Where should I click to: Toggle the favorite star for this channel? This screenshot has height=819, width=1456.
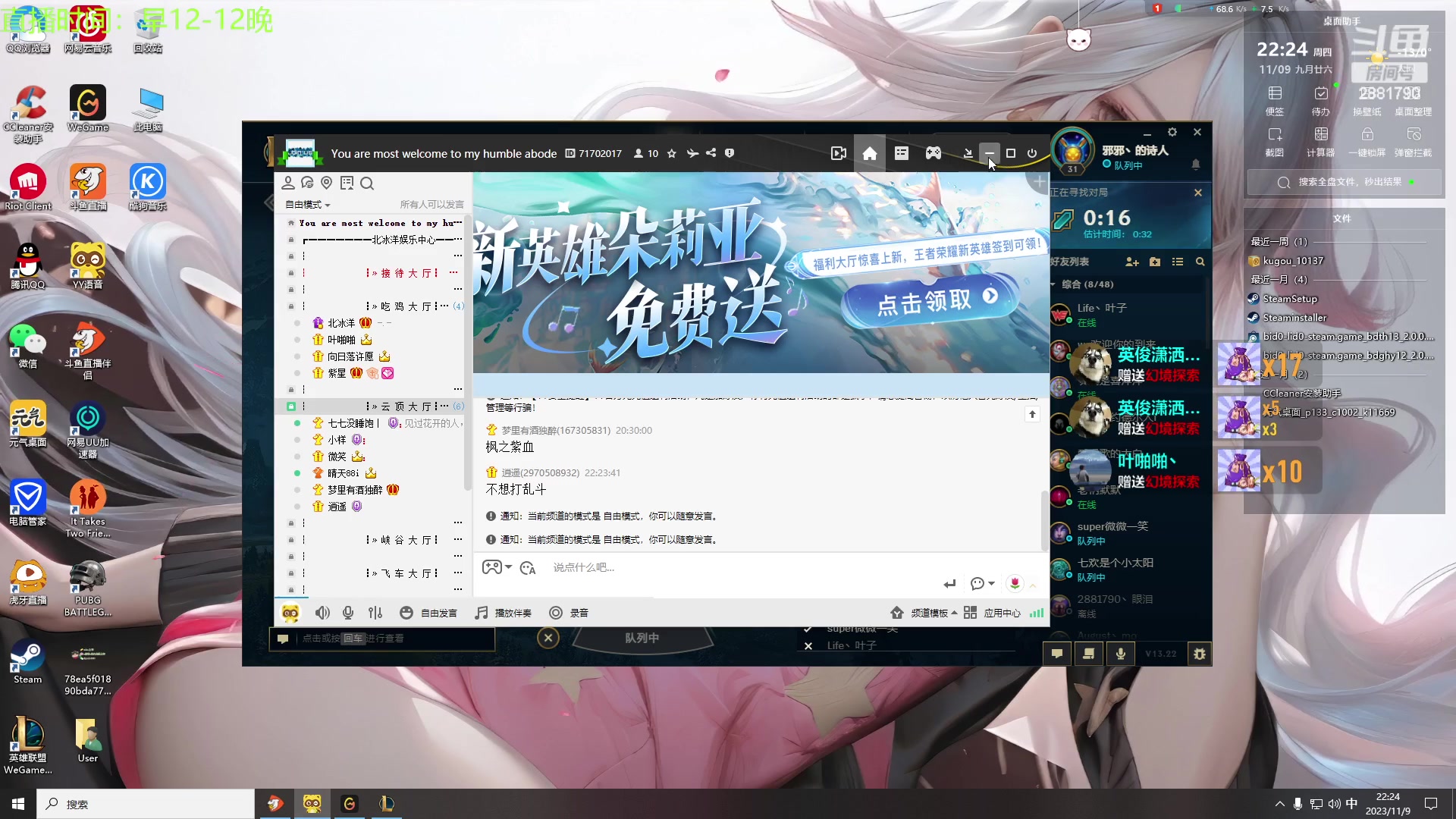pyautogui.click(x=671, y=152)
